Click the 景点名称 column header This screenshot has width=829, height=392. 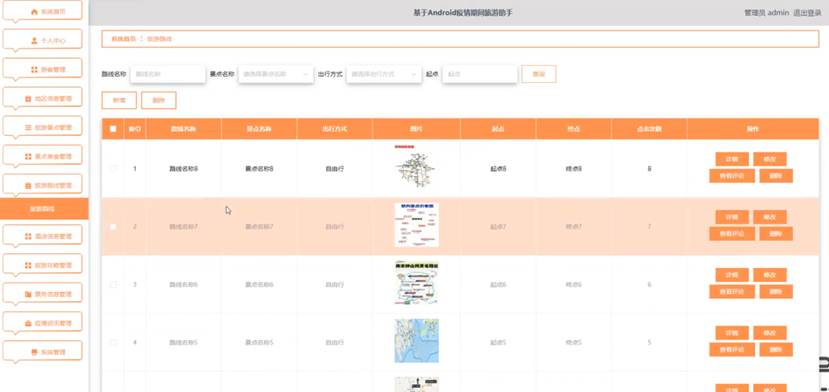(259, 129)
